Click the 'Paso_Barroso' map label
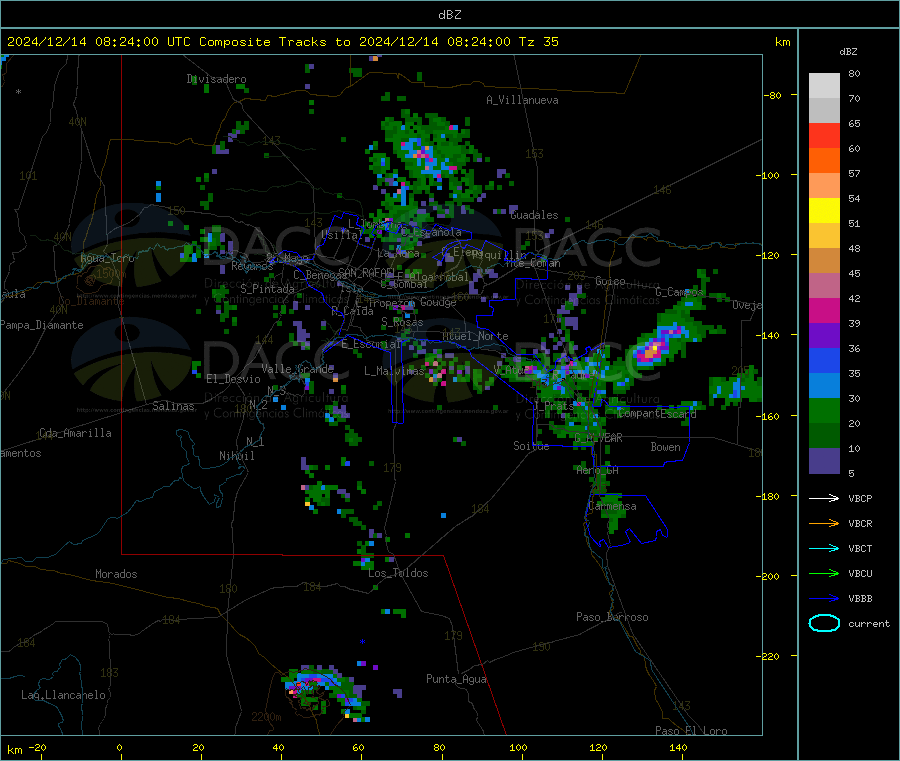Image resolution: width=900 pixels, height=761 pixels. pos(612,618)
